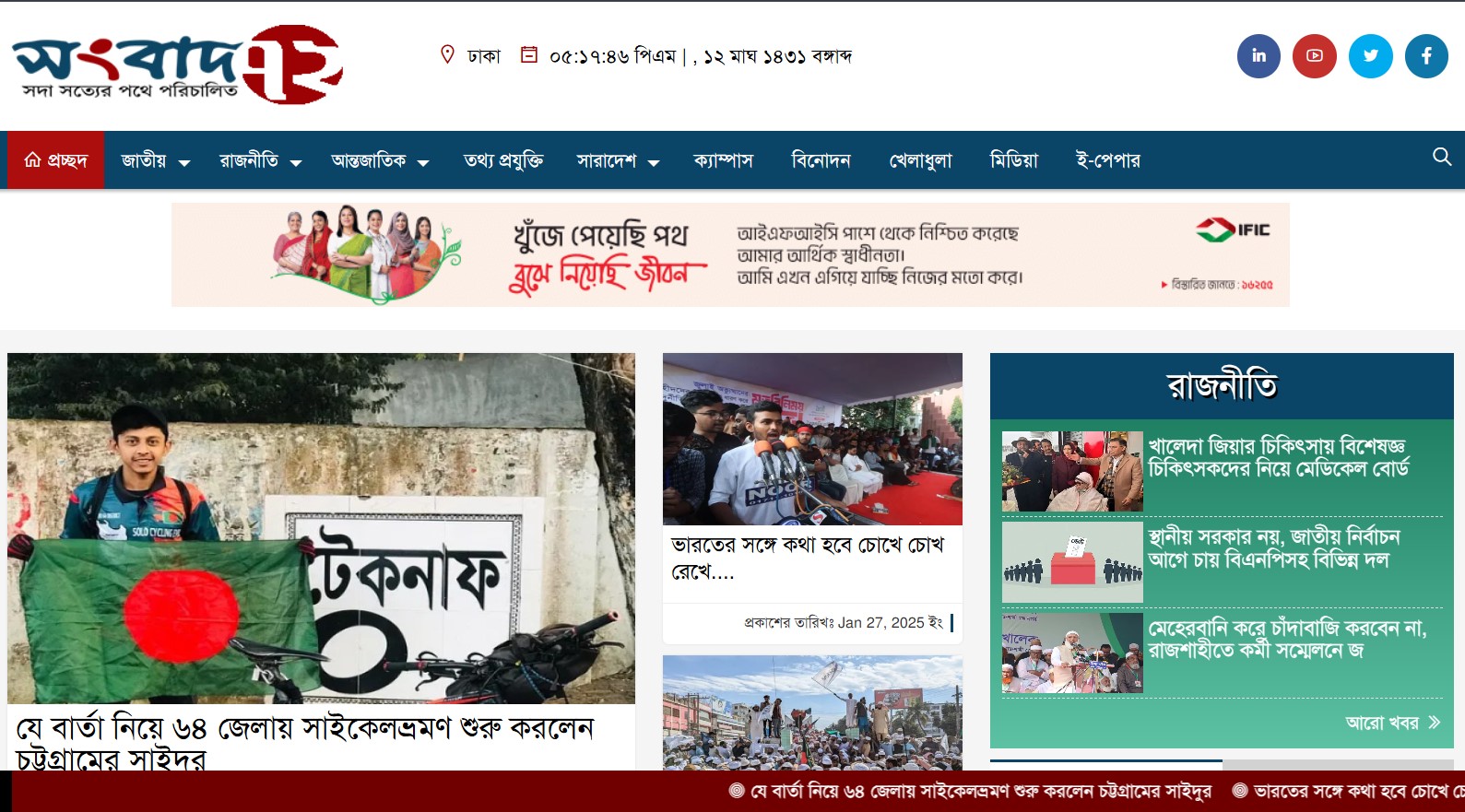Viewport: 1465px width, 812px height.
Task: Expand the সারাদেশ dropdown menu
Action: coord(618,161)
